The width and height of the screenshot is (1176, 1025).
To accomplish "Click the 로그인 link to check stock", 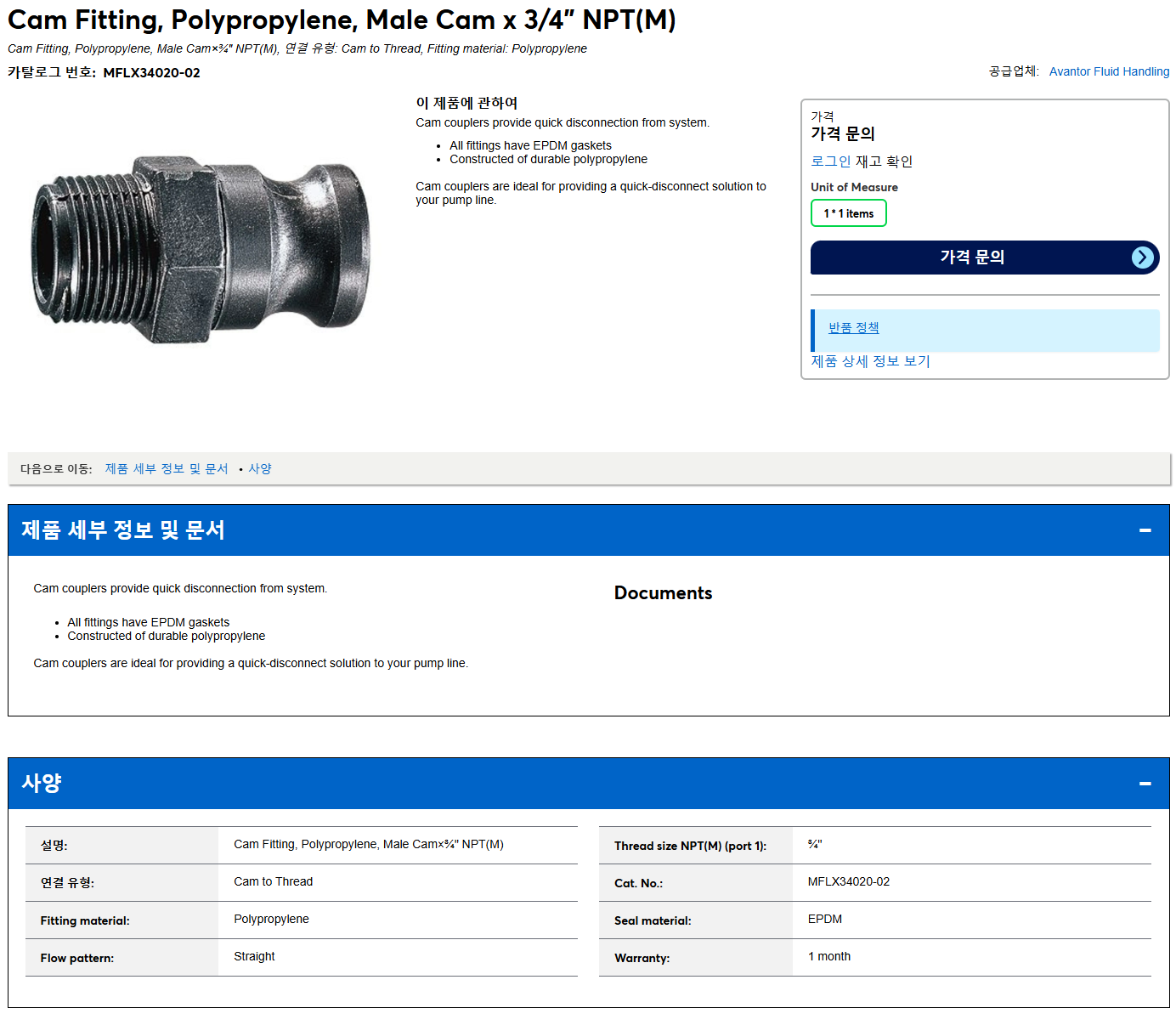I will pyautogui.click(x=830, y=161).
